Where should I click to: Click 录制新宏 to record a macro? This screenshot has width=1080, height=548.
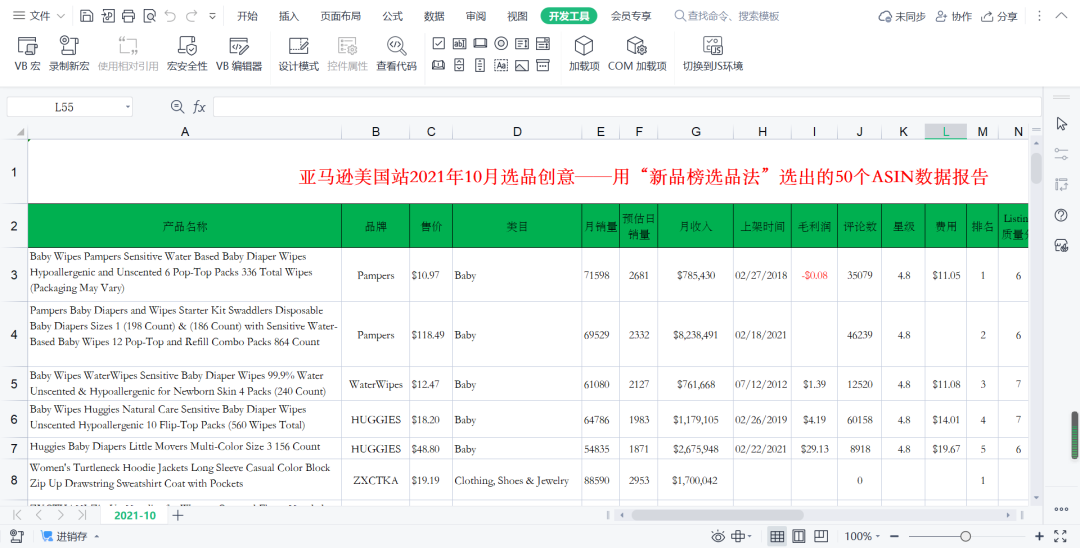tap(69, 52)
